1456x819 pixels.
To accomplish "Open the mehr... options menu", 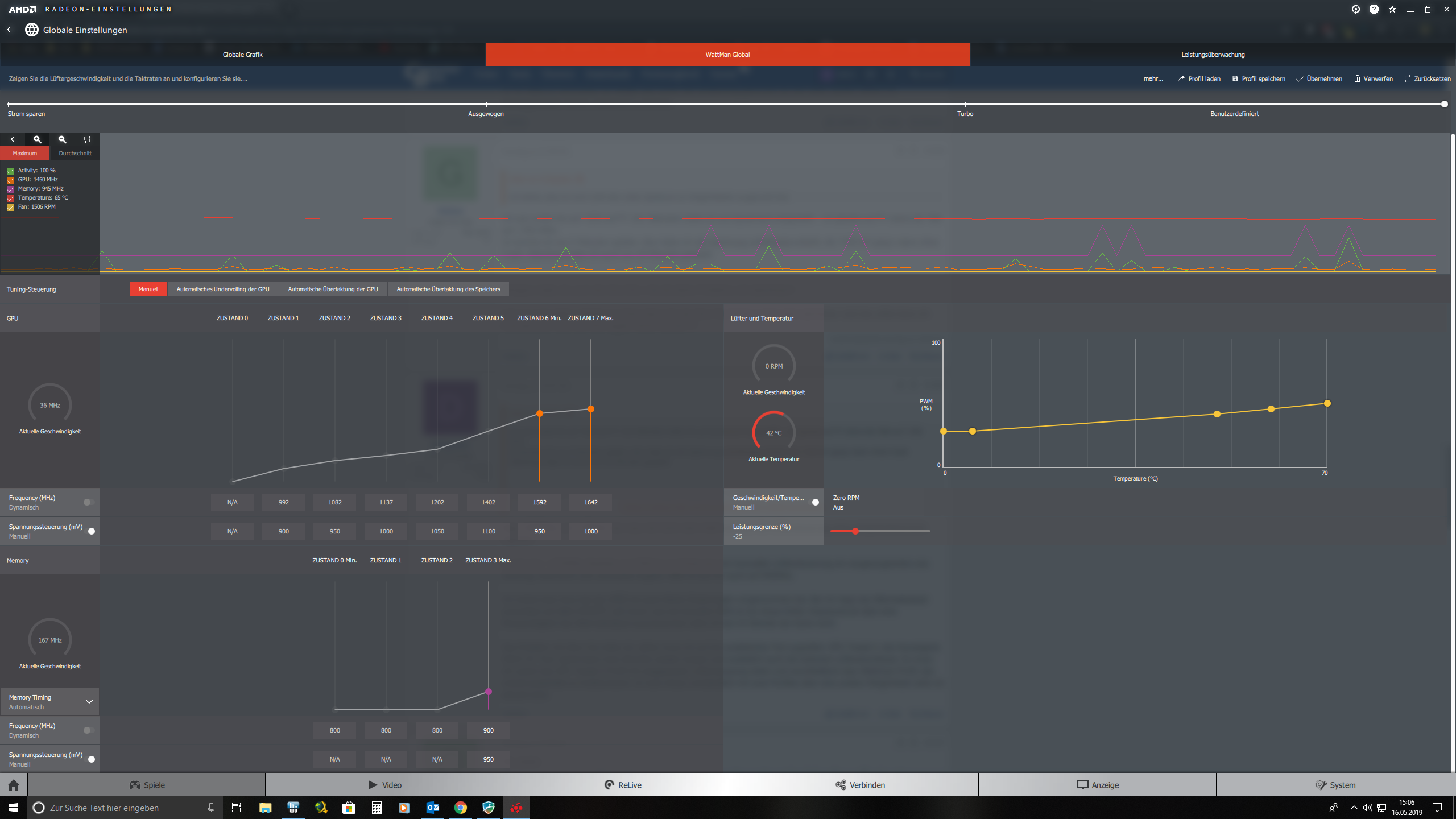I will [x=1153, y=79].
